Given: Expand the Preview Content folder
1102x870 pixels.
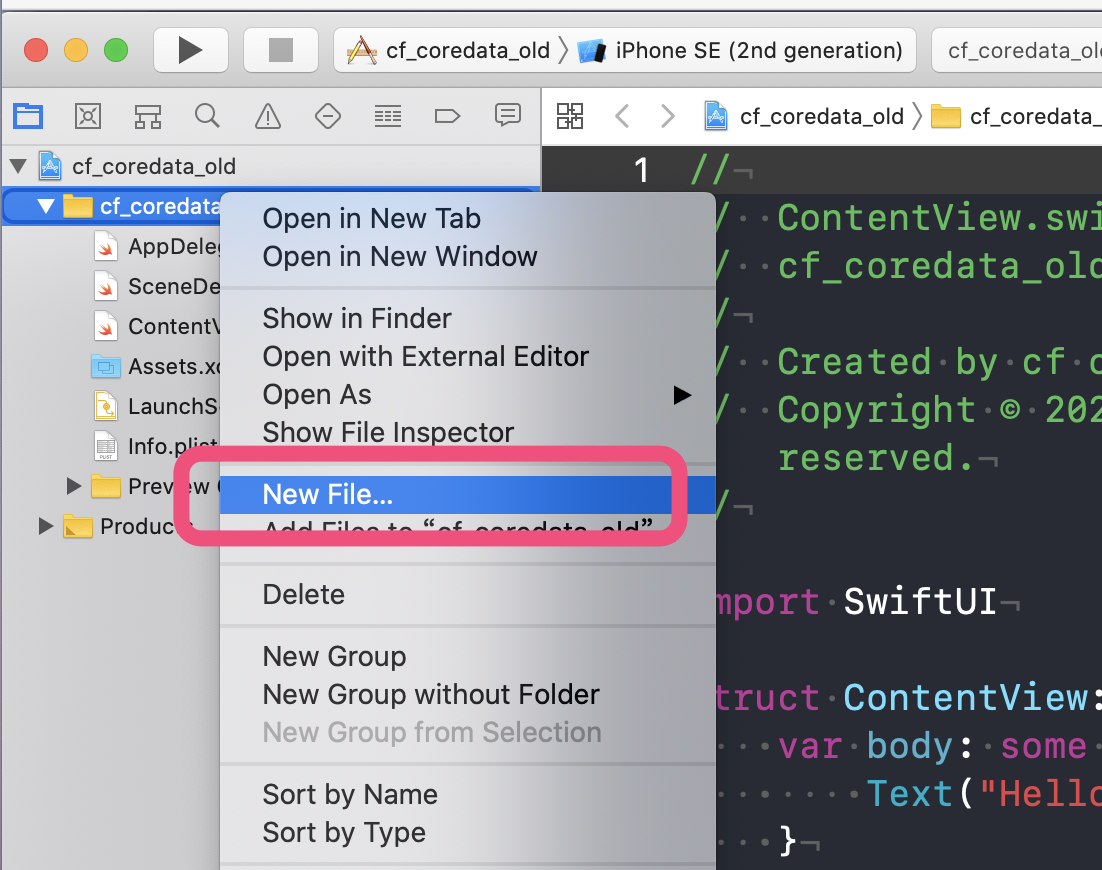Looking at the screenshot, I should click(x=74, y=486).
